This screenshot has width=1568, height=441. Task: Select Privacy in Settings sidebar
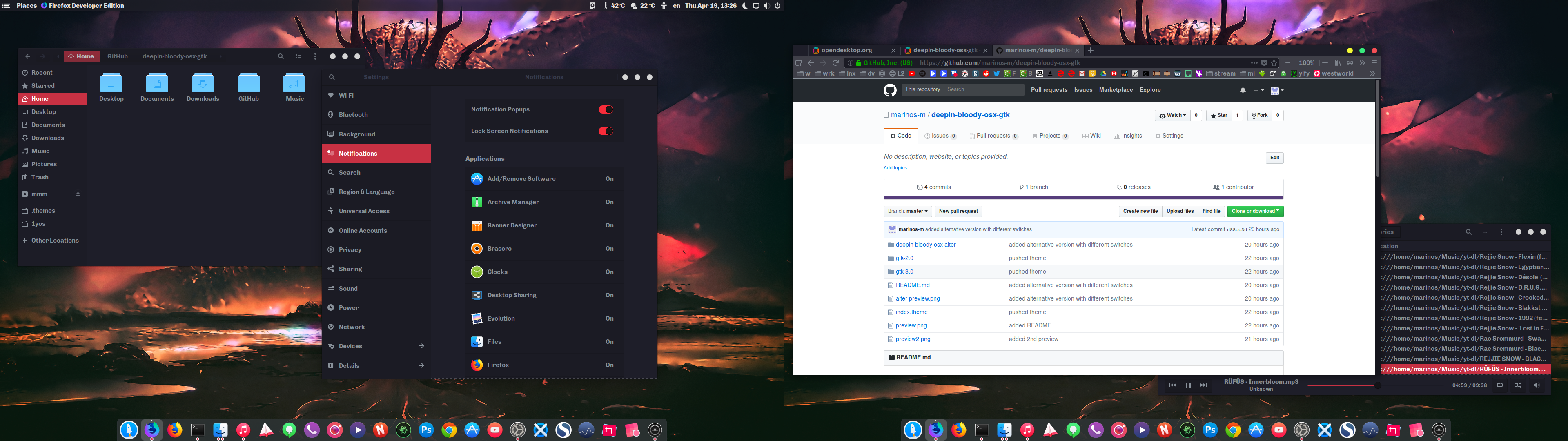click(376, 250)
